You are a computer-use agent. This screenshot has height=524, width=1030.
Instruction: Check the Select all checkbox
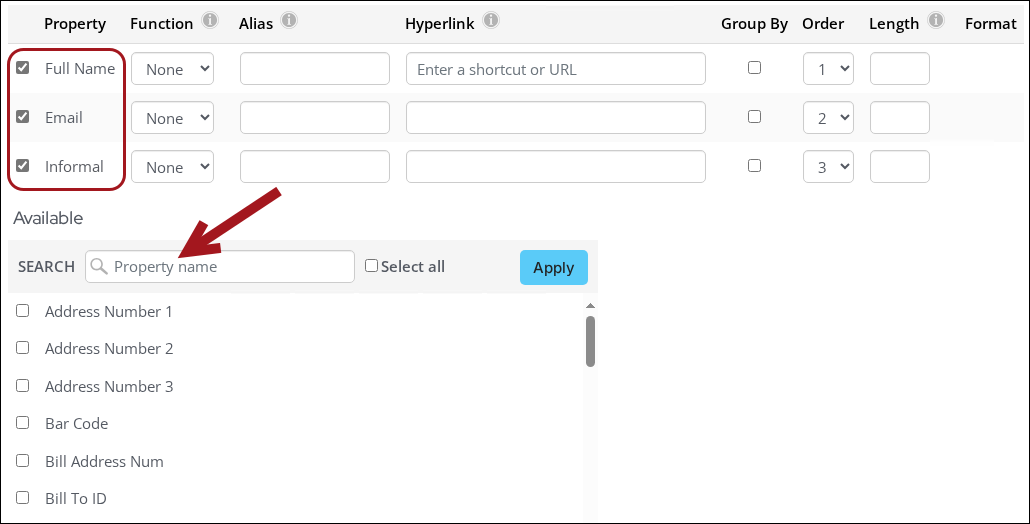pos(372,266)
